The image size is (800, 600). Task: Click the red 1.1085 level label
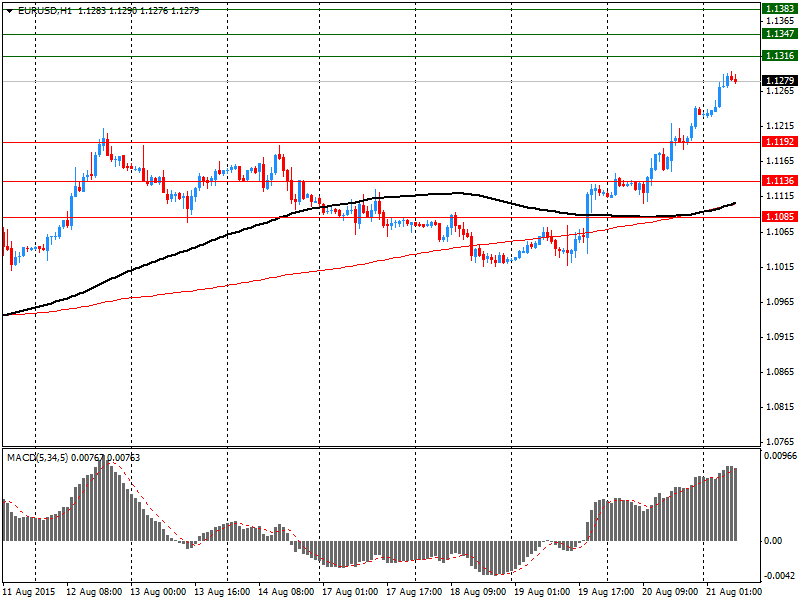coord(780,217)
